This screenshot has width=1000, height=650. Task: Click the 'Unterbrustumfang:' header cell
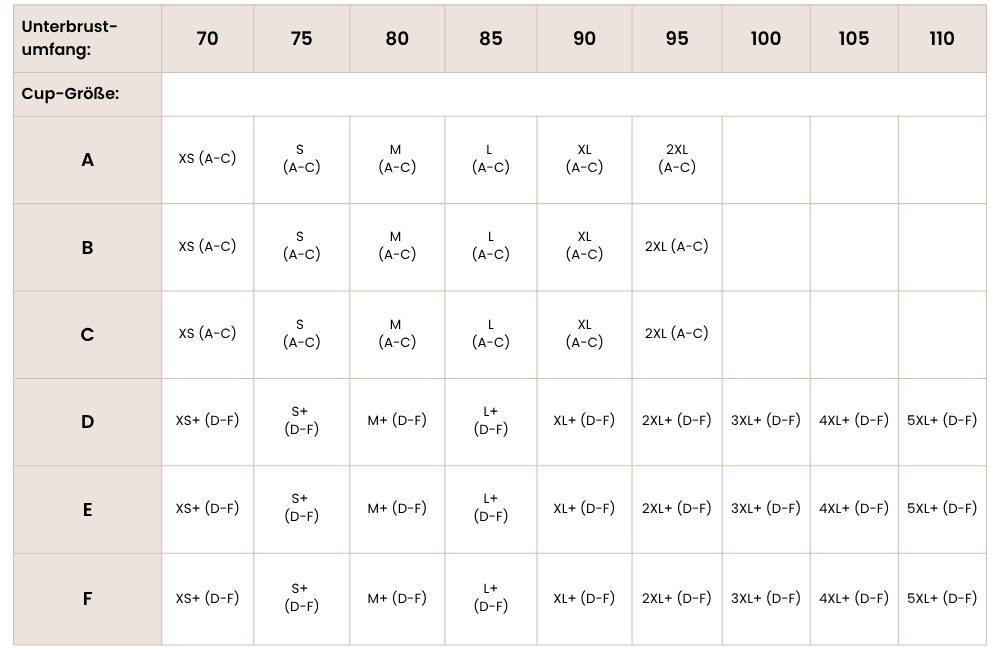click(87, 38)
